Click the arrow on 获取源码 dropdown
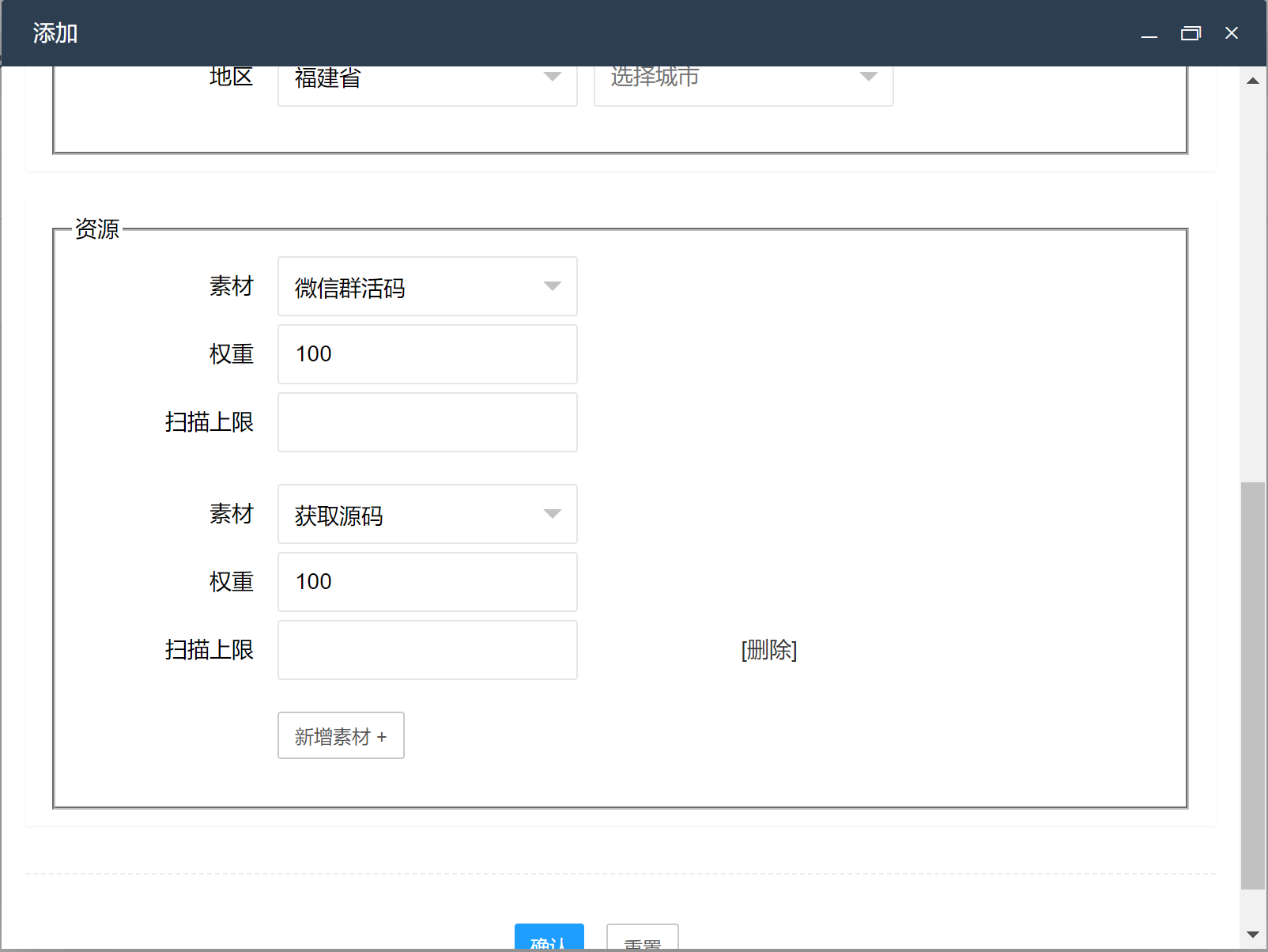This screenshot has width=1268, height=952. [x=553, y=514]
